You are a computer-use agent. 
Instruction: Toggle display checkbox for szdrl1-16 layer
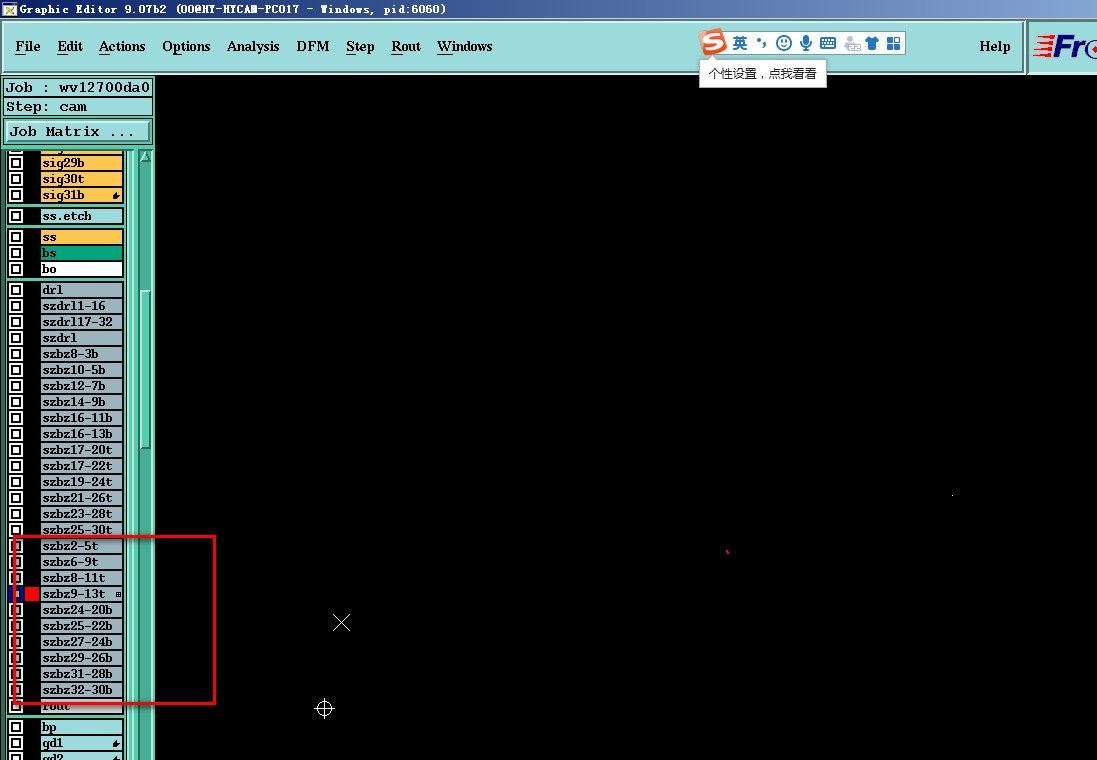(16, 306)
